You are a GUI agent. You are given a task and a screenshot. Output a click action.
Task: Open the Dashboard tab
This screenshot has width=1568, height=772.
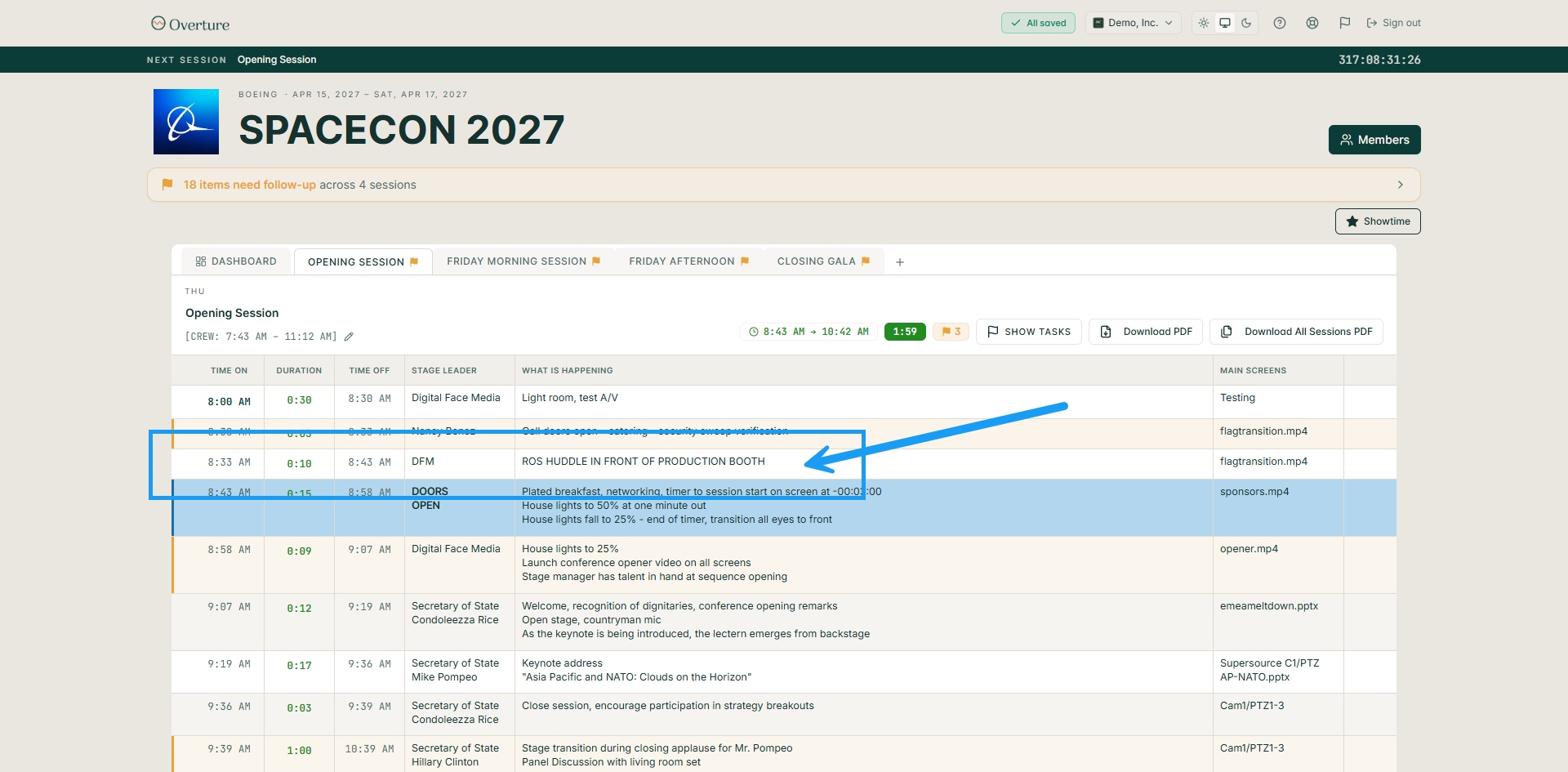(x=236, y=261)
